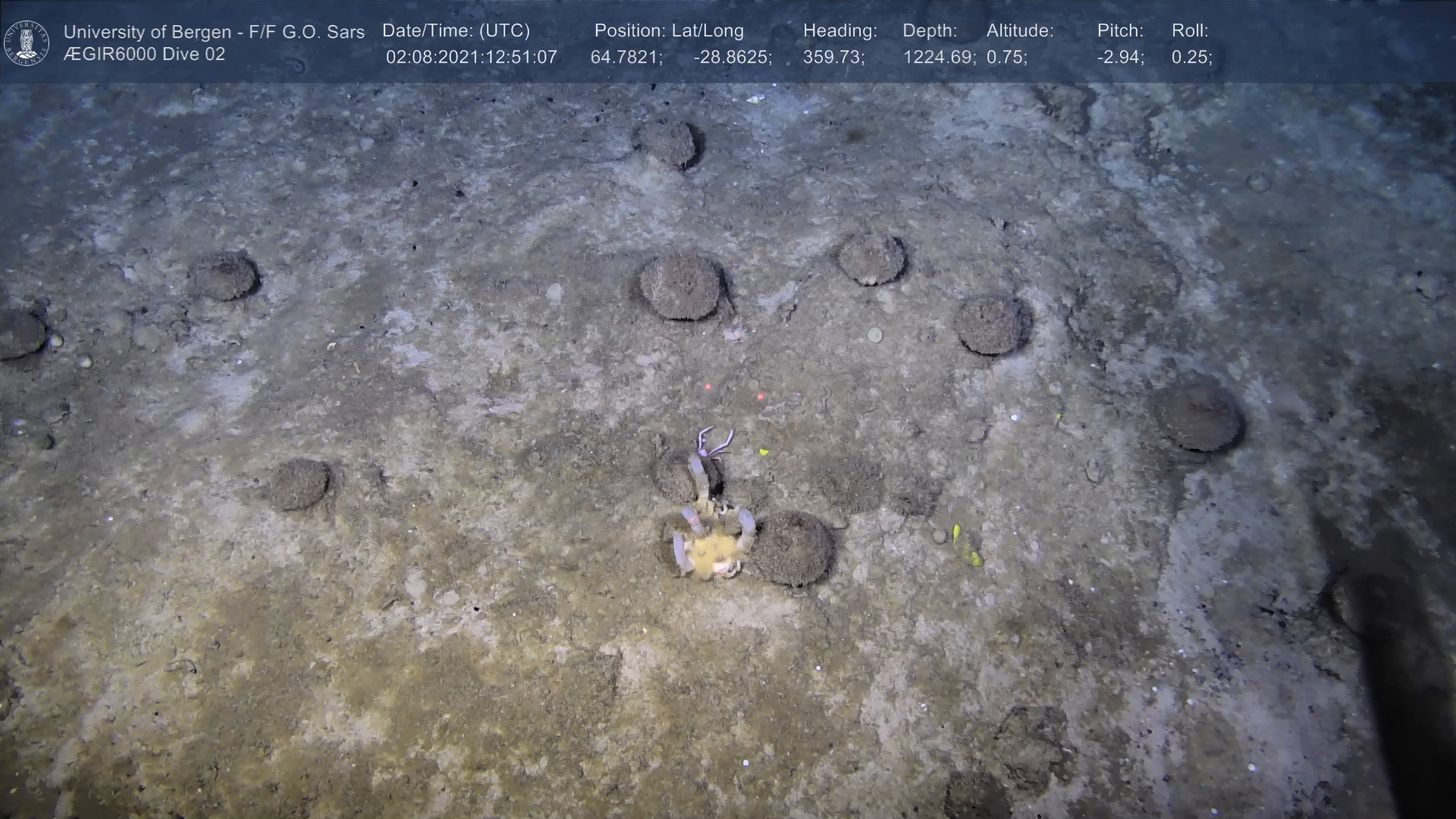The height and width of the screenshot is (819, 1456).
Task: Click the Altitude label
Action: point(1020,31)
